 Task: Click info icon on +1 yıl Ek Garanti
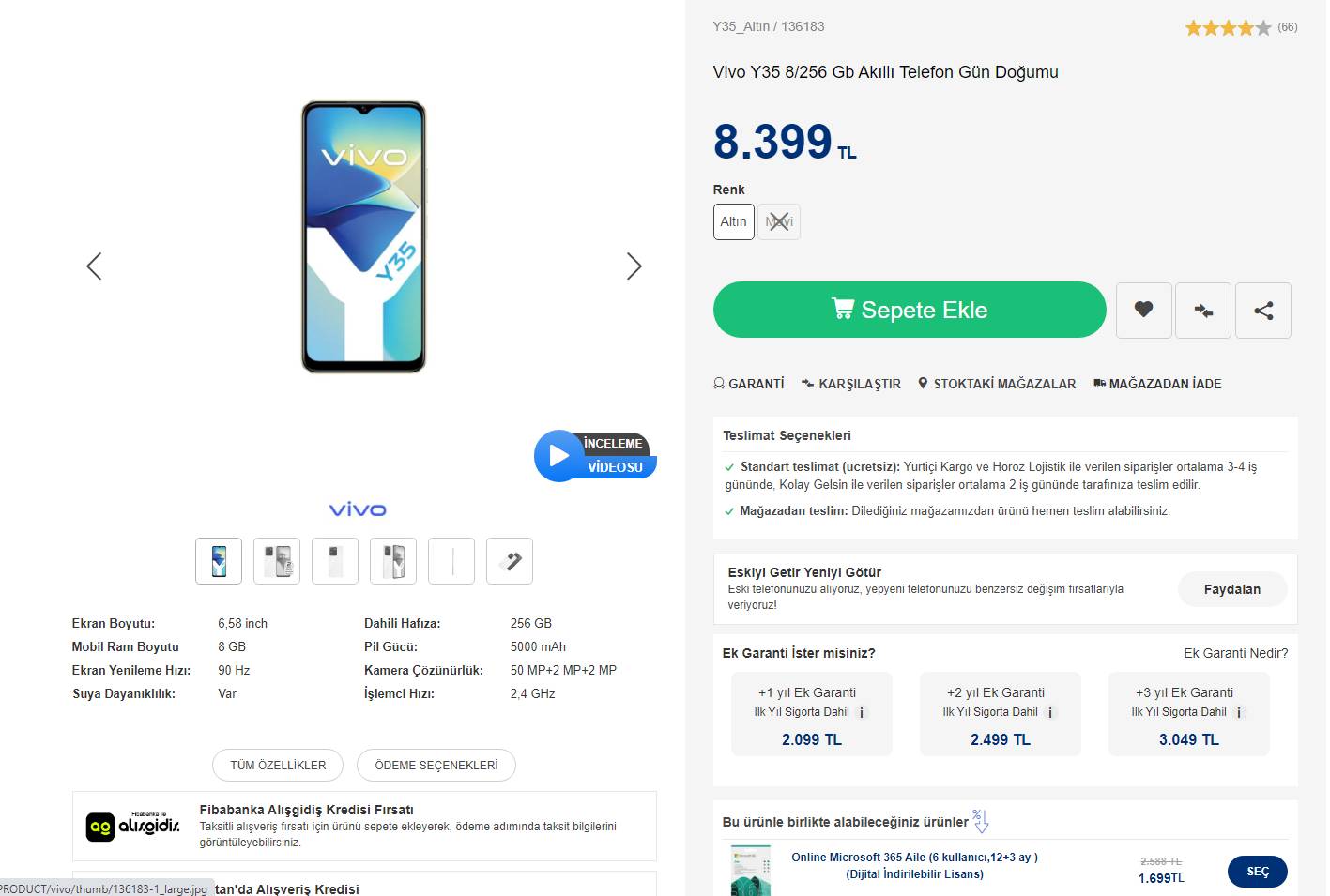point(862,712)
